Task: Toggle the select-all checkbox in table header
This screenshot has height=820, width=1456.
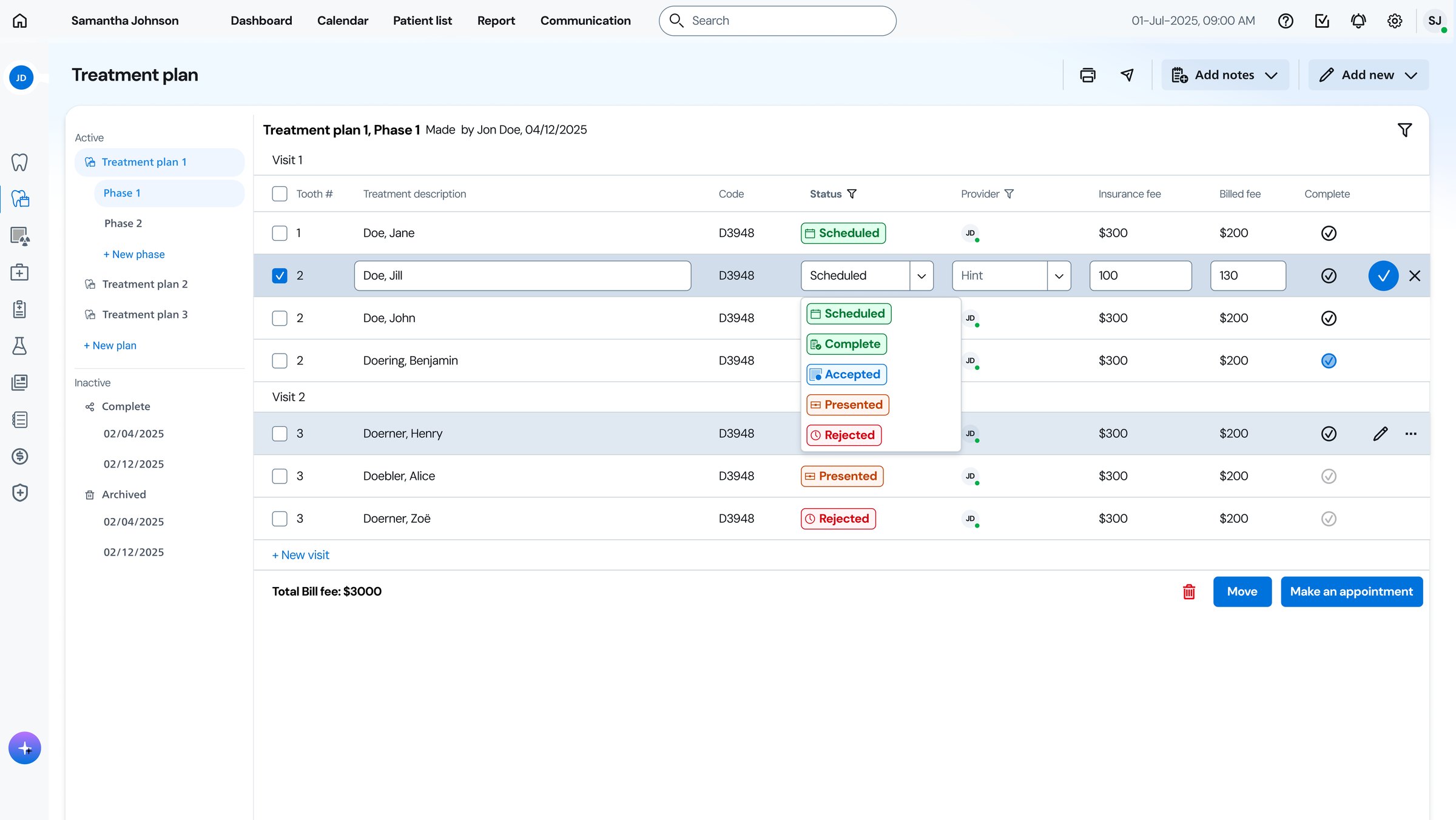Action: (280, 193)
